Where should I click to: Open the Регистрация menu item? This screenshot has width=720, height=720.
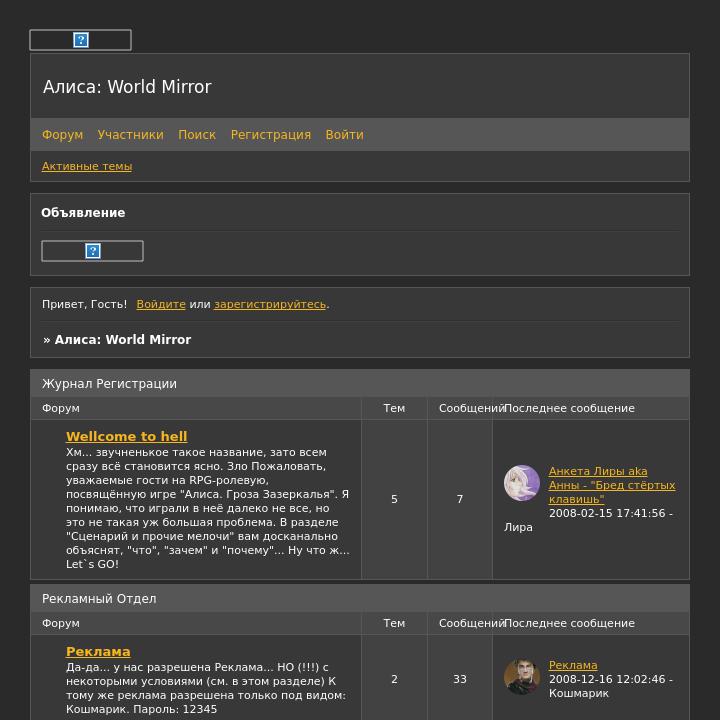[x=271, y=135]
